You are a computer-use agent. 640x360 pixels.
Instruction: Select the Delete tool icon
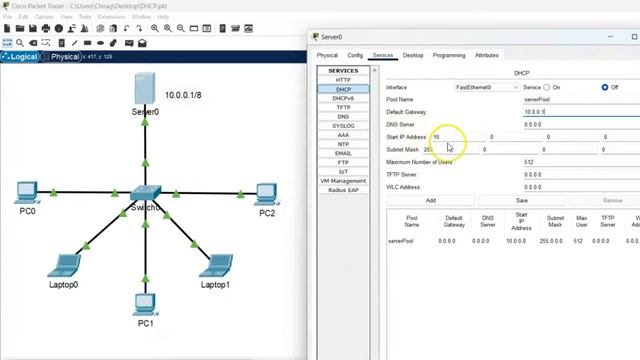point(33,43)
